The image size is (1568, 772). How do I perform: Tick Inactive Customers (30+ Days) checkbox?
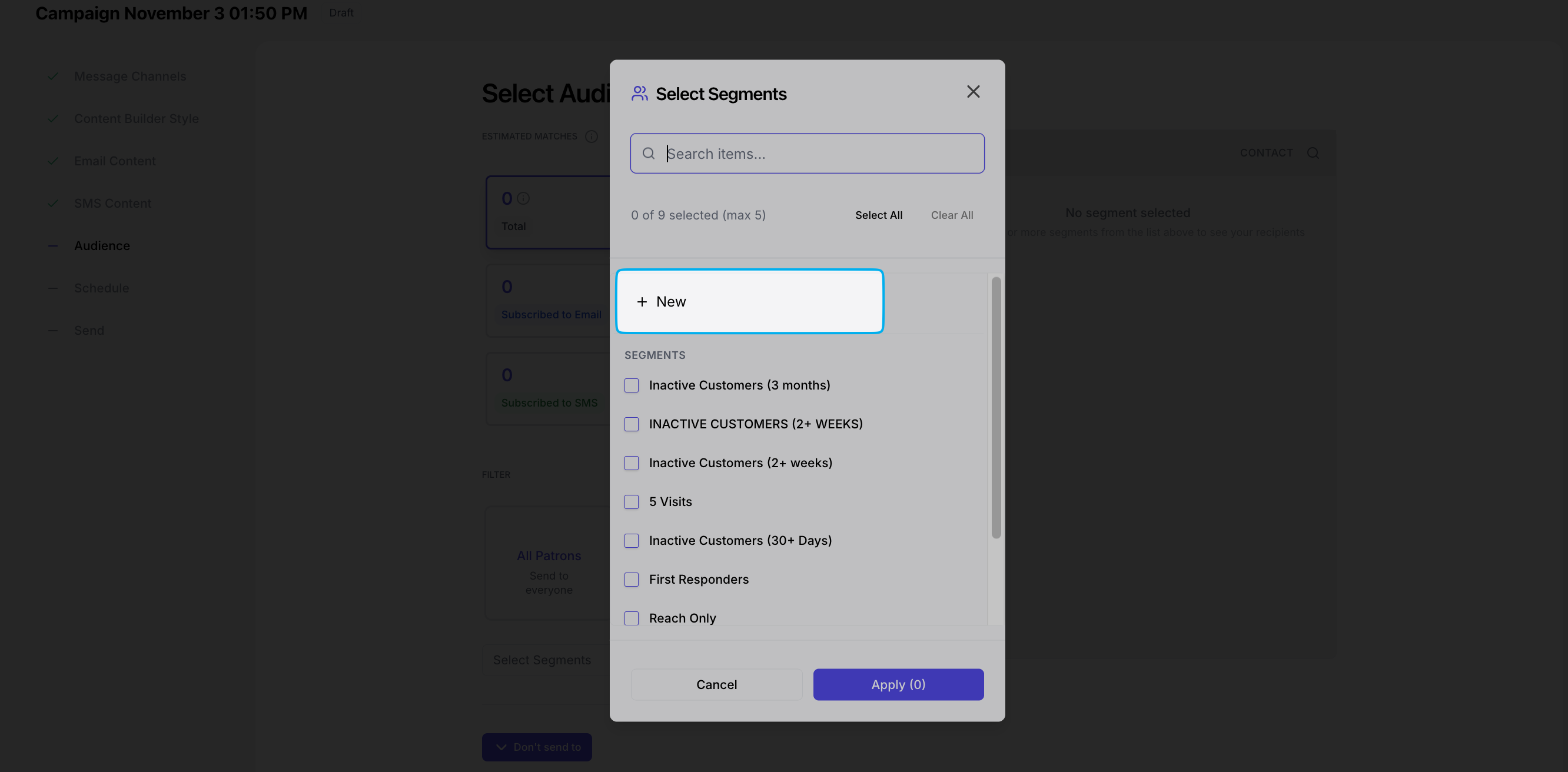pyautogui.click(x=631, y=541)
